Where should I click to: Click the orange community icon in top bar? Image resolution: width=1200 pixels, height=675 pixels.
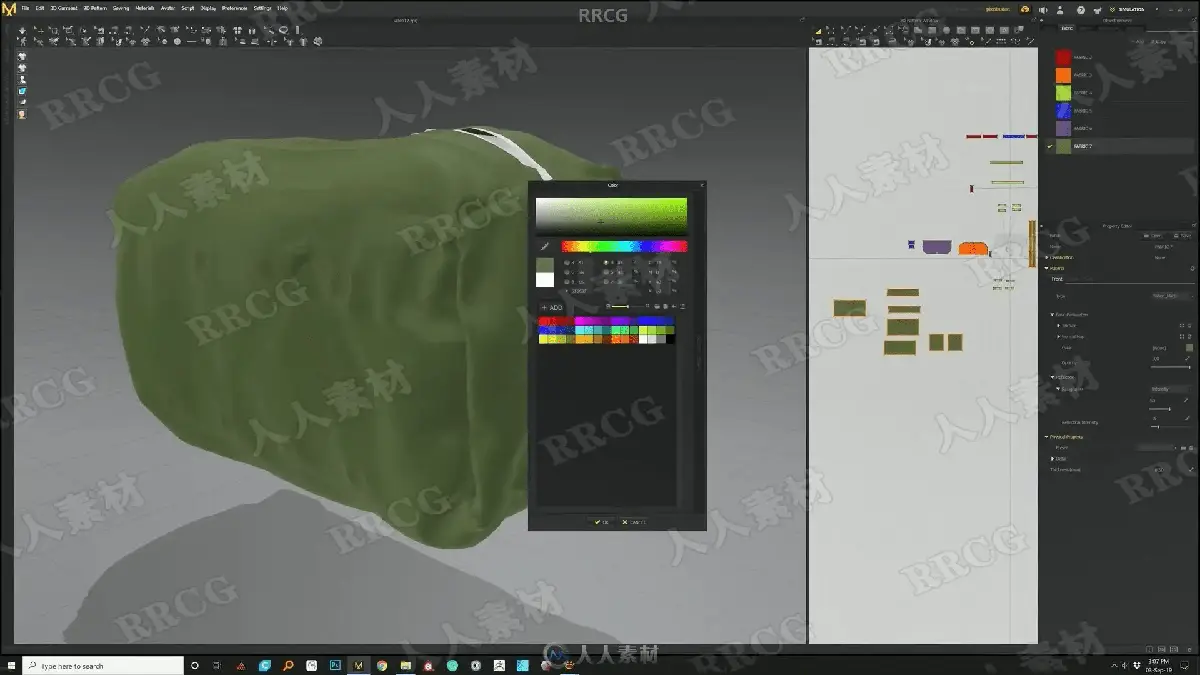coord(1025,8)
